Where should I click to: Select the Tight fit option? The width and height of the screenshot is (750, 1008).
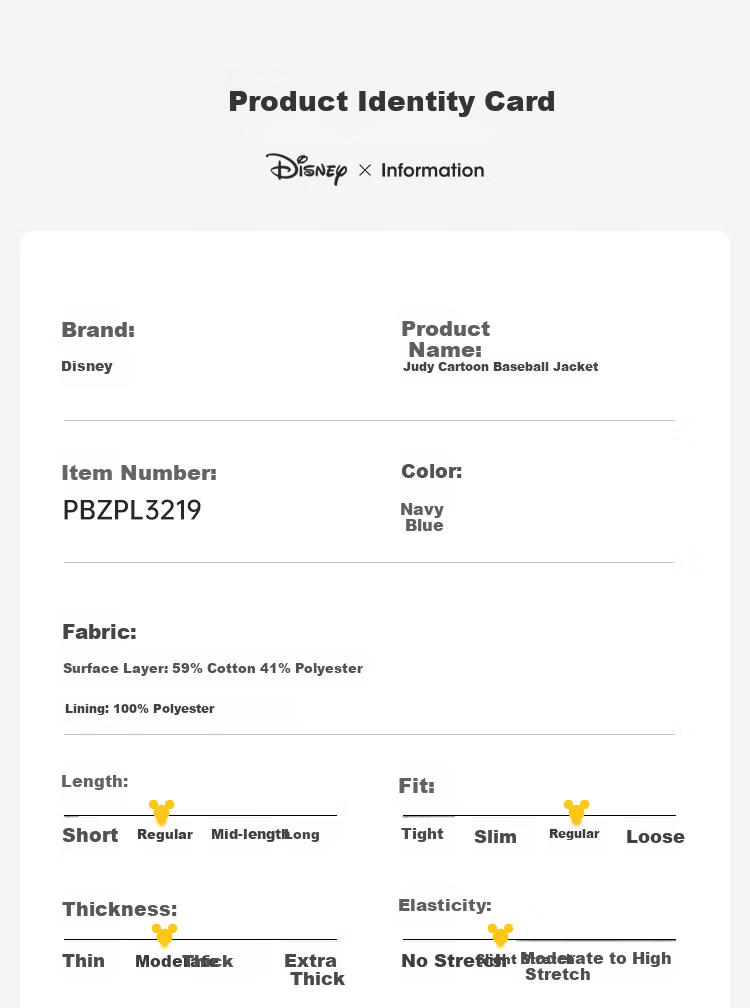pos(422,834)
